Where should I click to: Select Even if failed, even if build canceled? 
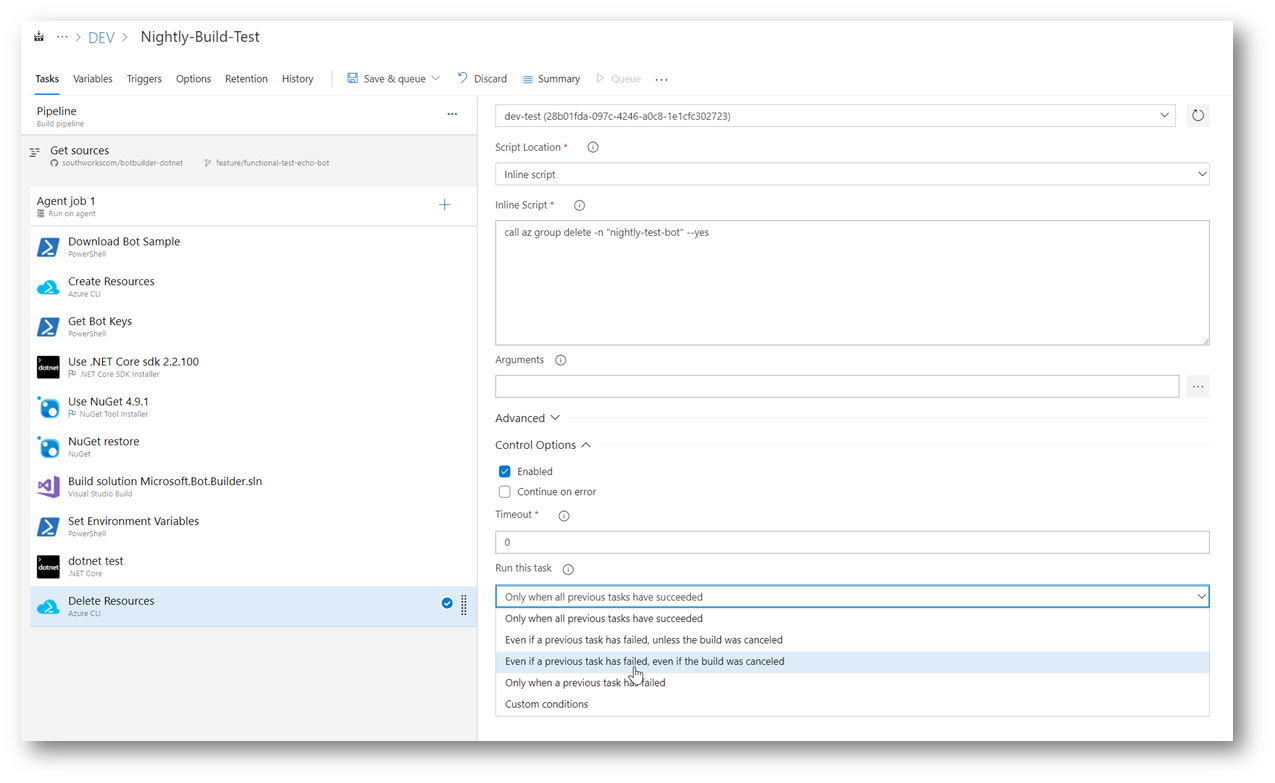click(852, 661)
